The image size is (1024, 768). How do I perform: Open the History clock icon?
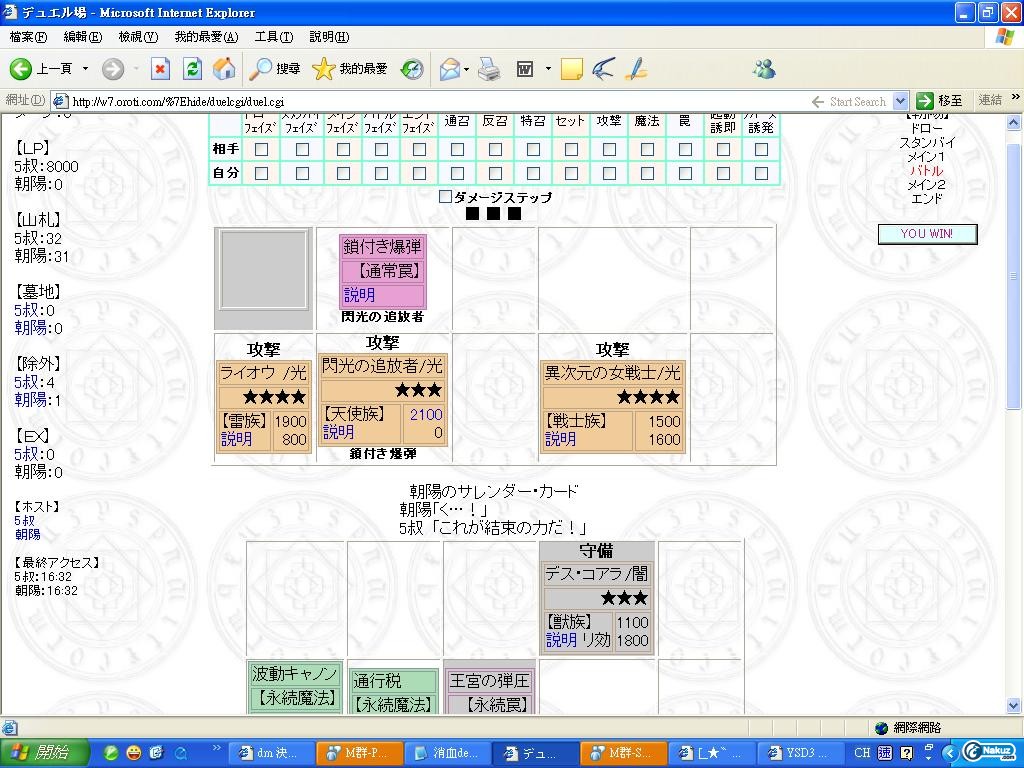[412, 69]
